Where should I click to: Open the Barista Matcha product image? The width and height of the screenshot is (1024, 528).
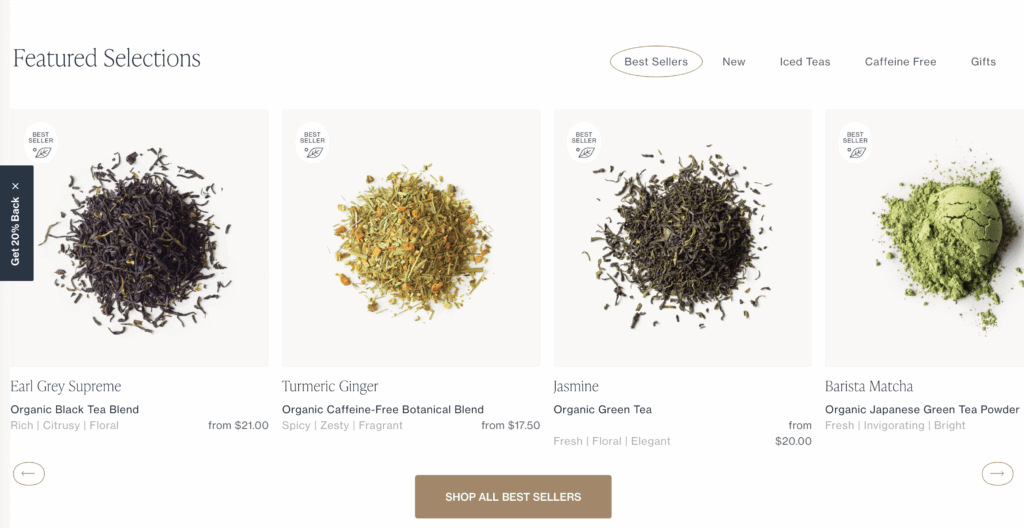[924, 238]
